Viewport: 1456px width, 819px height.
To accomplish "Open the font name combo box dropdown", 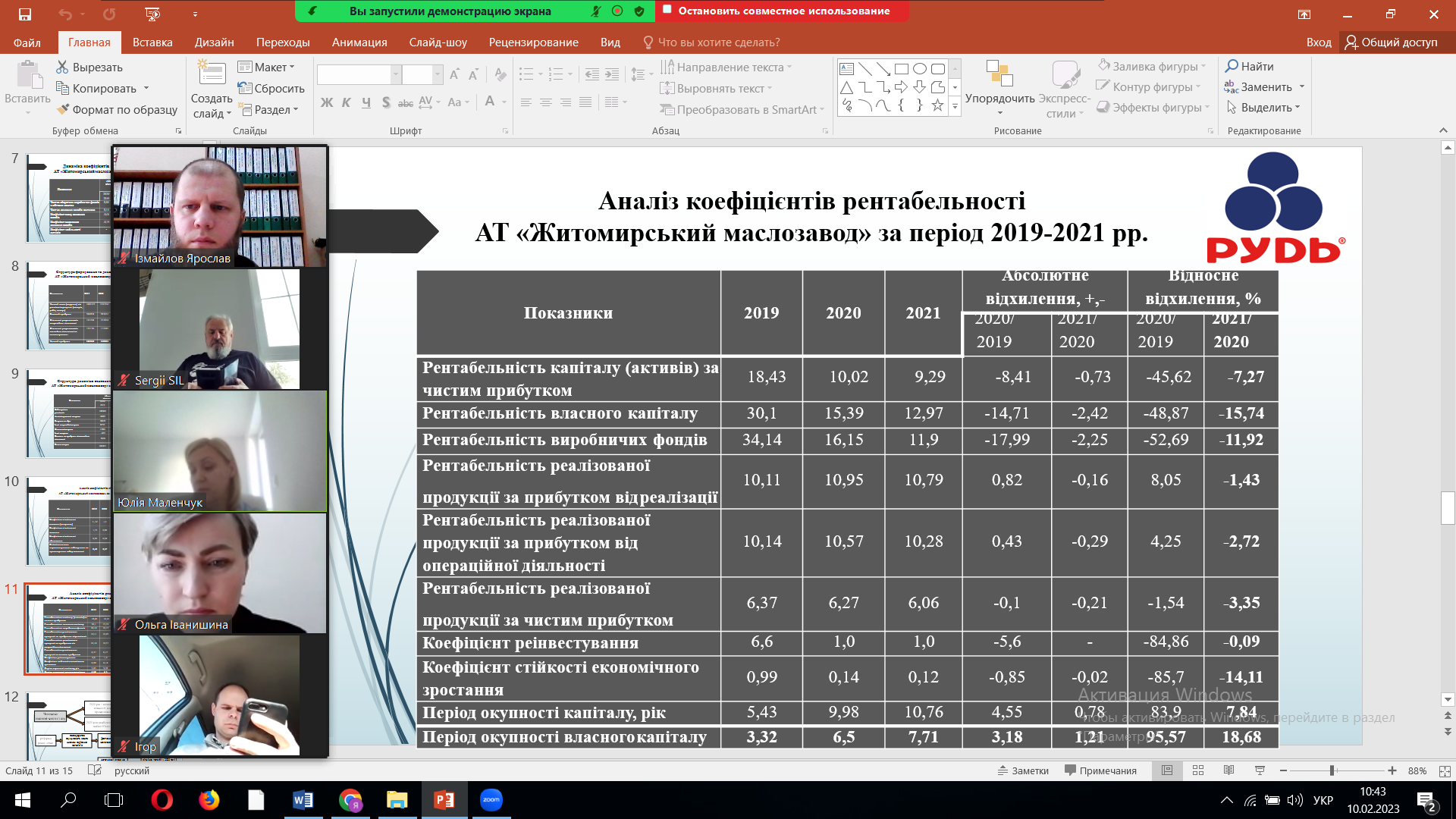I will pos(395,74).
